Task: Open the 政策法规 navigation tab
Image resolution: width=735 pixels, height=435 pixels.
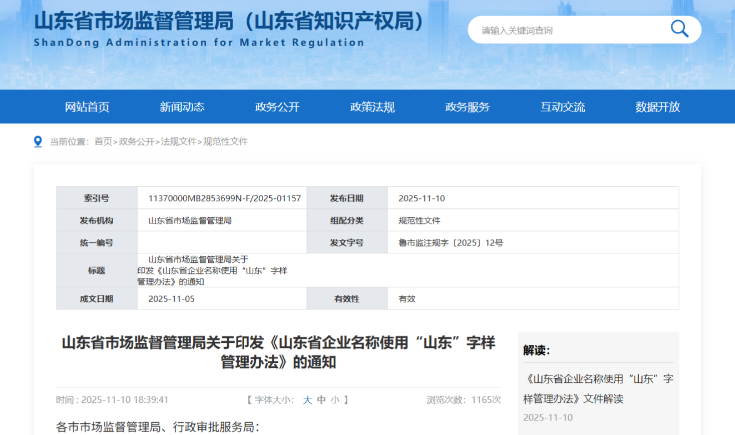Action: click(372, 107)
